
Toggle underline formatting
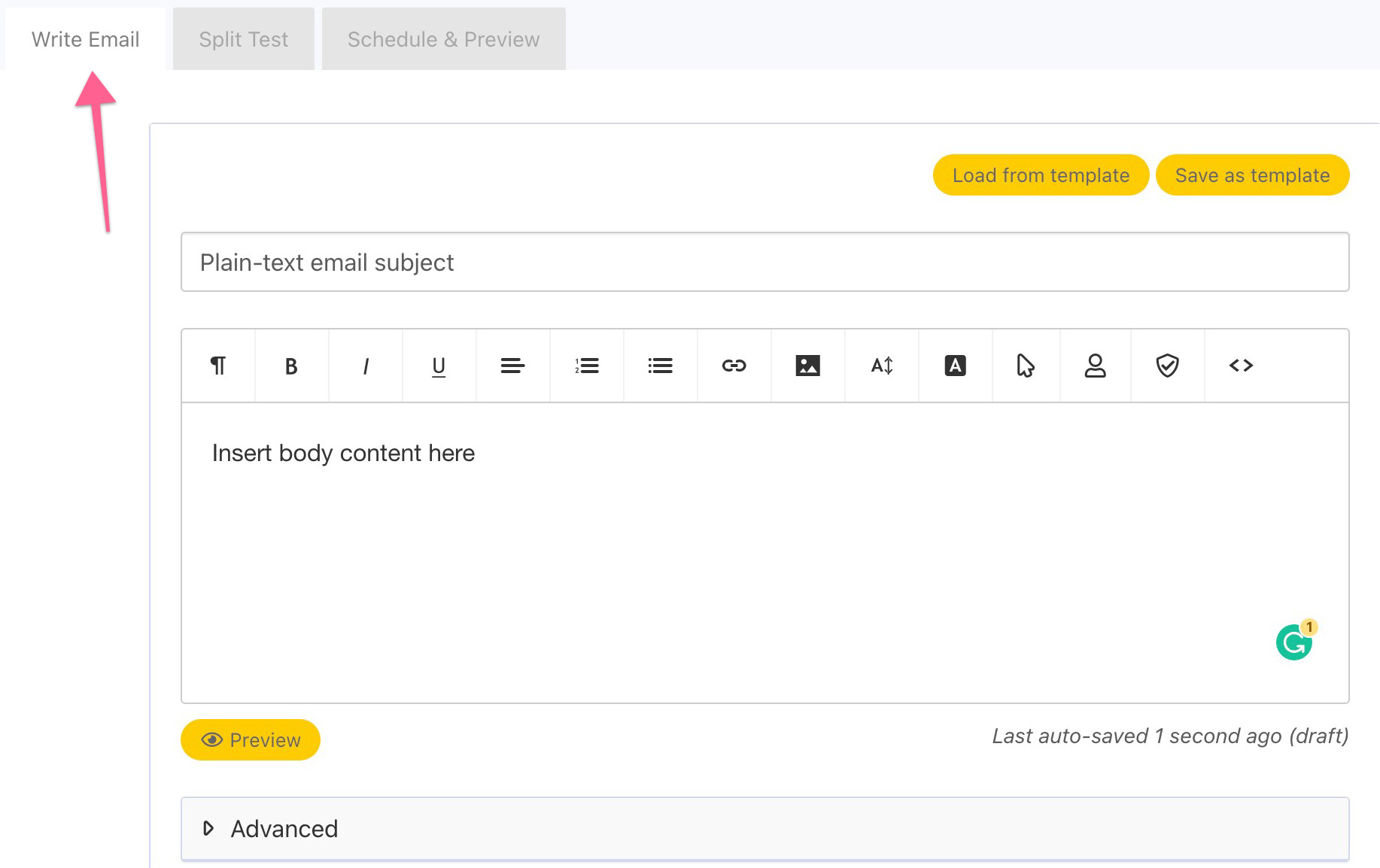coord(439,366)
